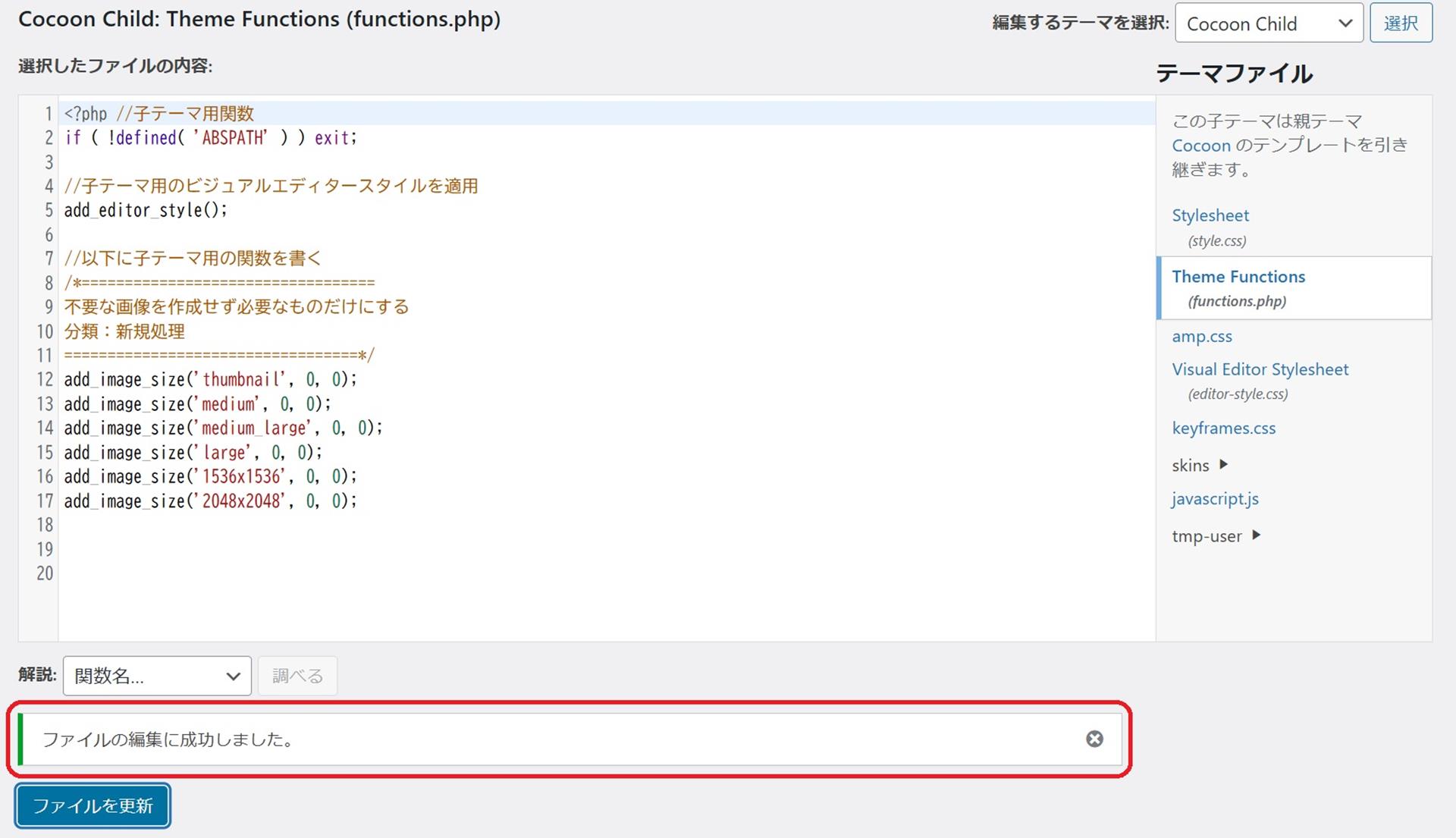This screenshot has height=838, width=1456.
Task: Open the Stylesheet style.css file
Action: pyautogui.click(x=1210, y=215)
